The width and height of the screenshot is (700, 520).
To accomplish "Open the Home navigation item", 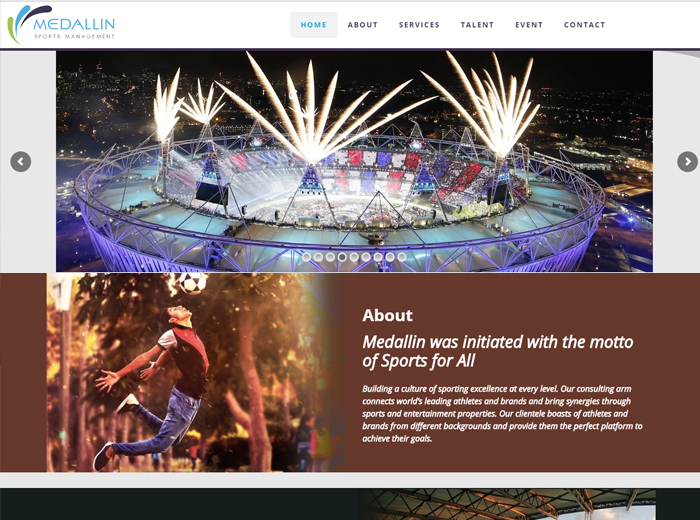I will tap(314, 25).
